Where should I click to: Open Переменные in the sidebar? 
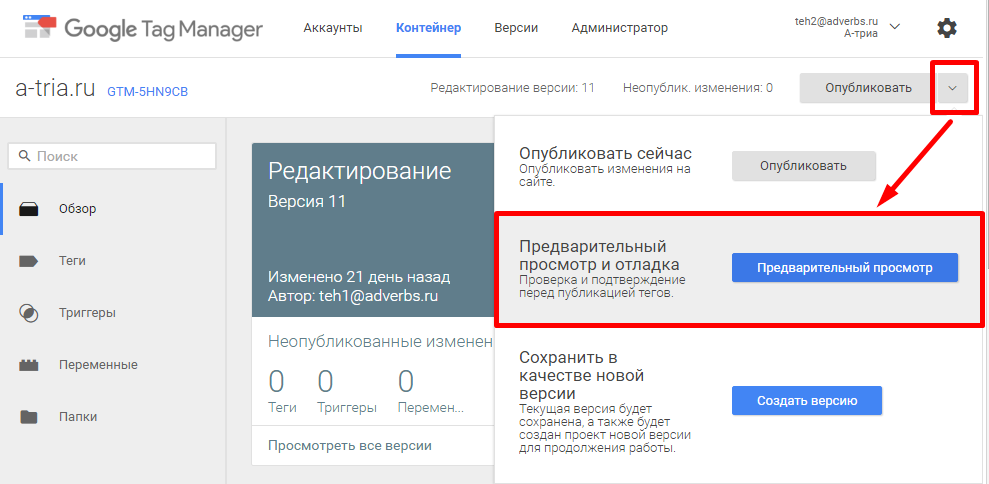(x=98, y=365)
